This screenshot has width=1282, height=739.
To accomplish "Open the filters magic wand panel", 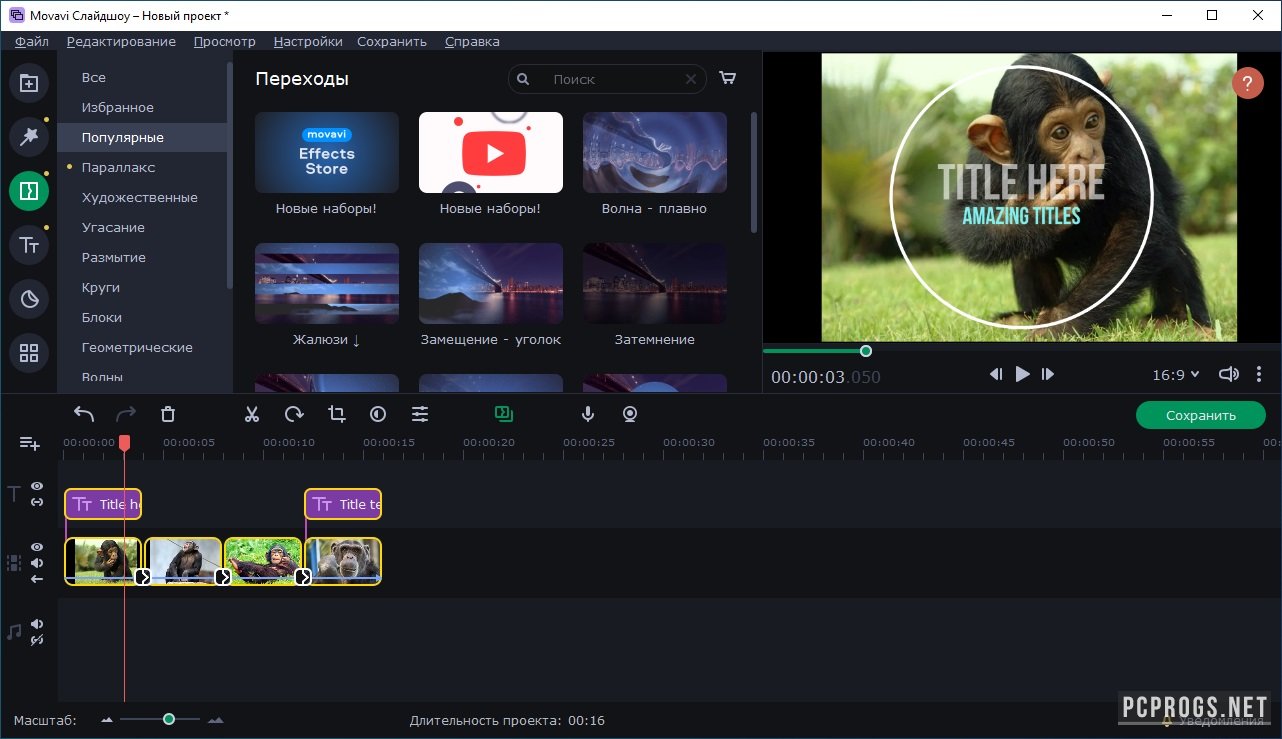I will pyautogui.click(x=29, y=137).
